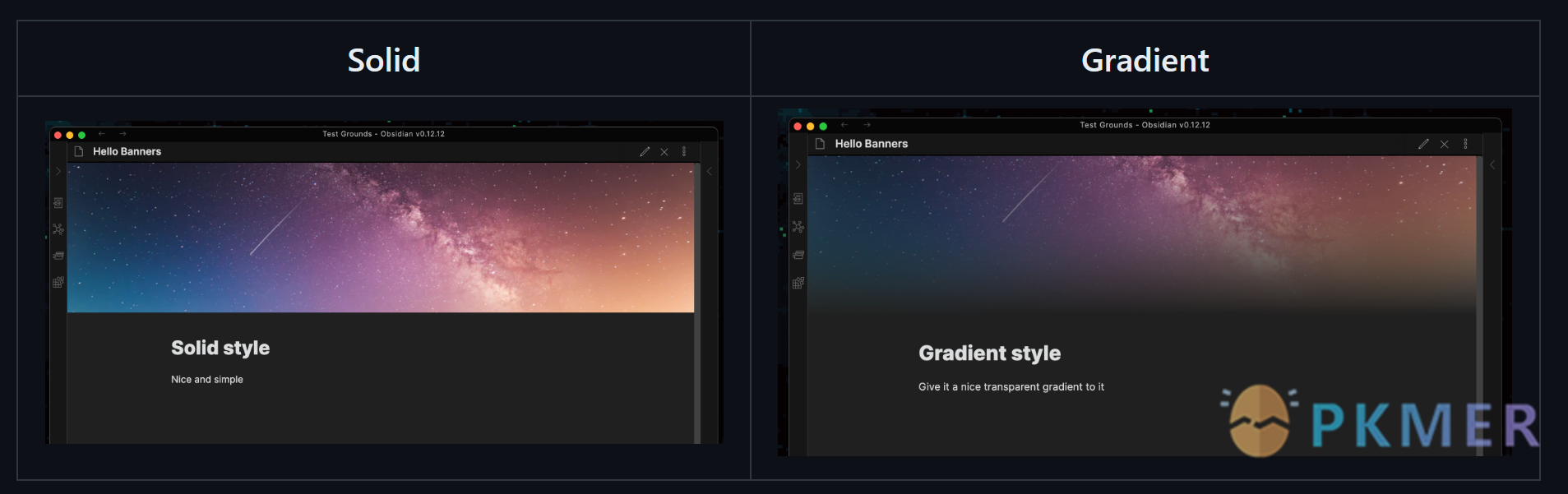Open more options dots in Gradient window
This screenshot has width=1568, height=494.
pyautogui.click(x=1465, y=144)
